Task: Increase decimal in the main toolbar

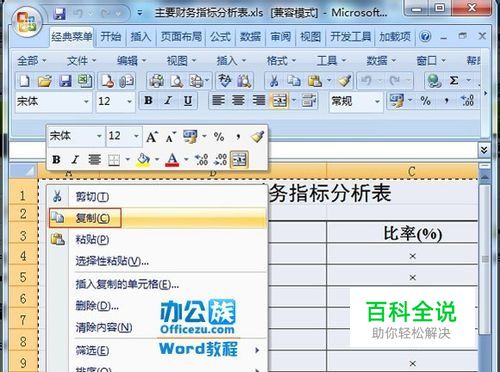Action: tap(467, 101)
